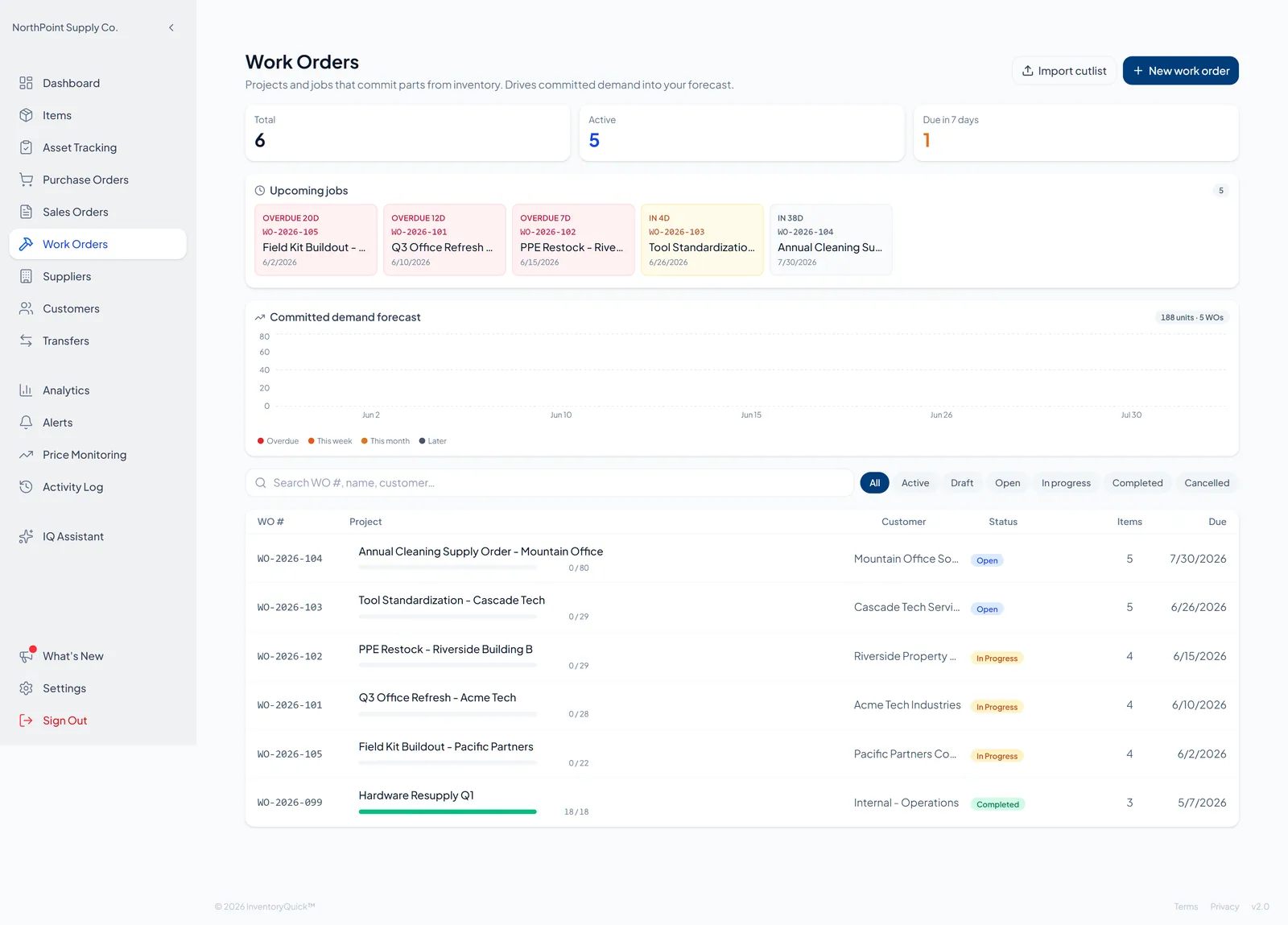This screenshot has width=1288, height=925.
Task: Click the IQ Assistant sparkle icon
Action: point(26,536)
